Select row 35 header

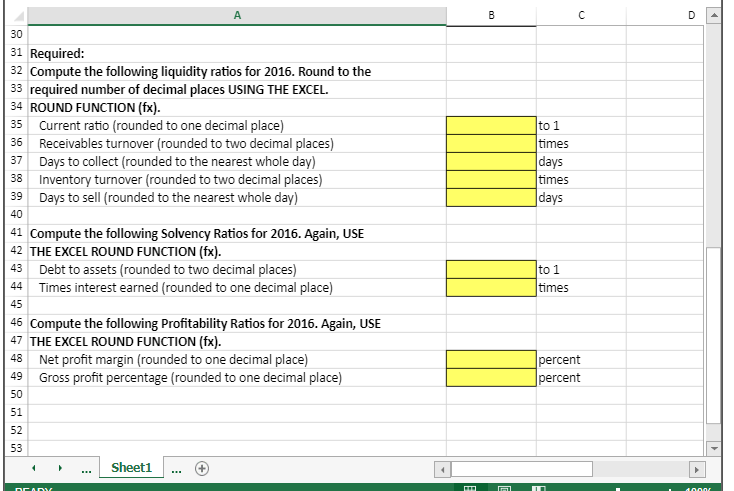click(x=16, y=125)
